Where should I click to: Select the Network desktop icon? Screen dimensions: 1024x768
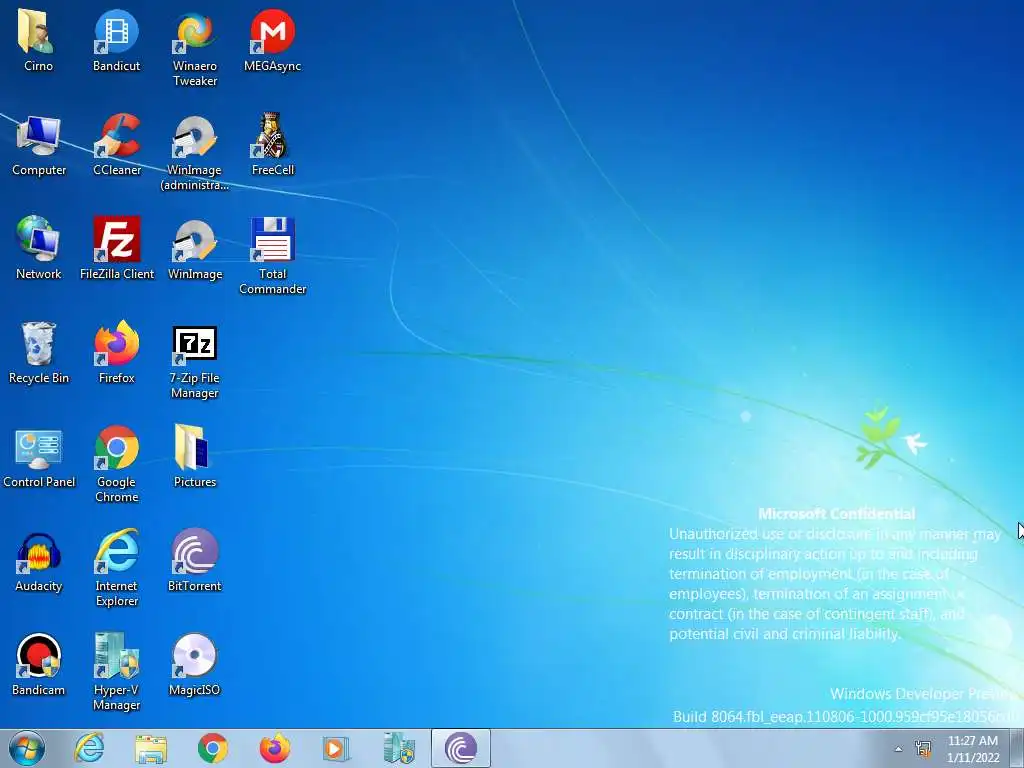39,248
